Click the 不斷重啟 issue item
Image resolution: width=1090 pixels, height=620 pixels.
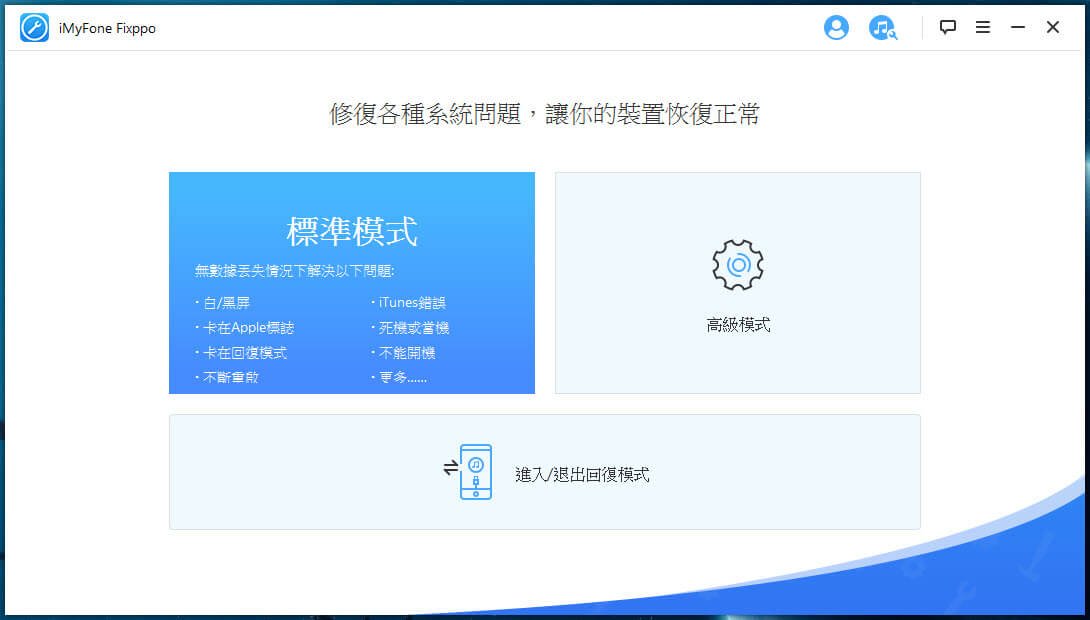[231, 378]
